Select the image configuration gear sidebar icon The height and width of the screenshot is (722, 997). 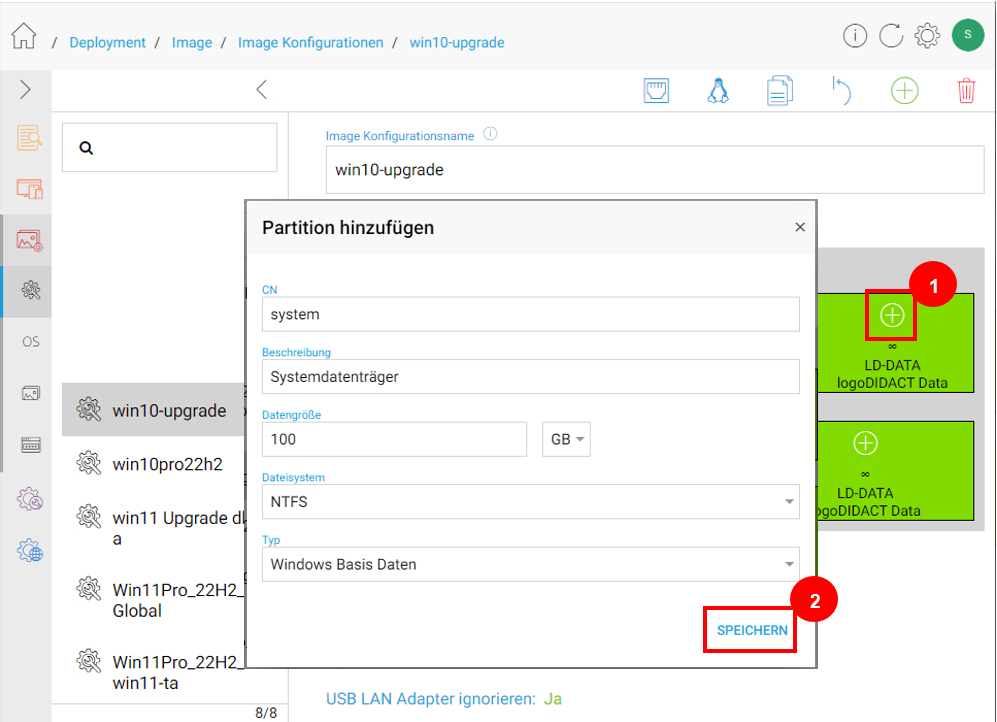(x=31, y=290)
